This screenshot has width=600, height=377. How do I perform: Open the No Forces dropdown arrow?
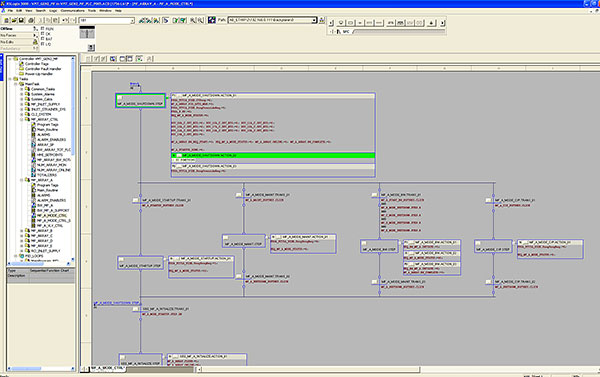pos(35,35)
